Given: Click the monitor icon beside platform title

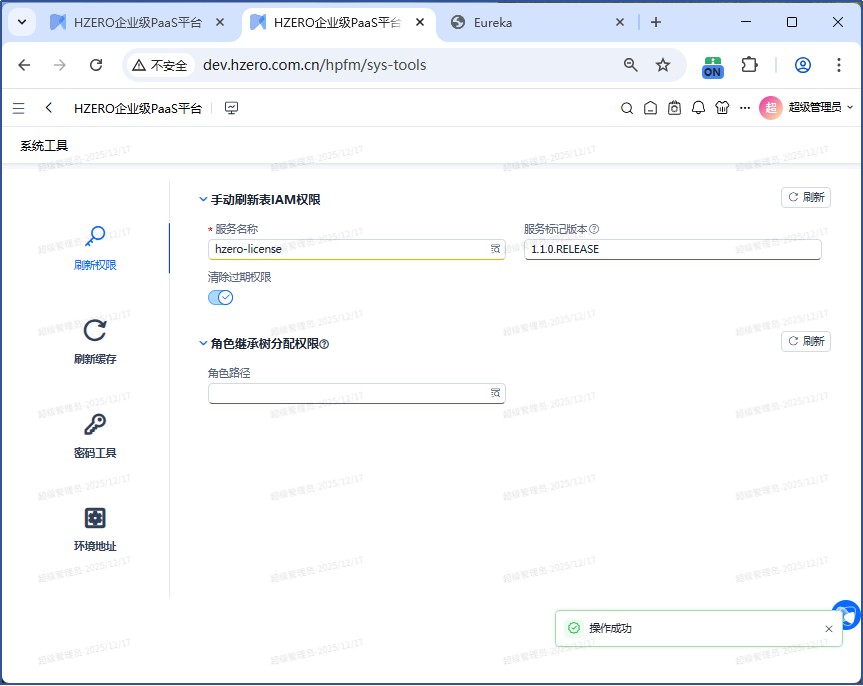Looking at the screenshot, I should (232, 108).
